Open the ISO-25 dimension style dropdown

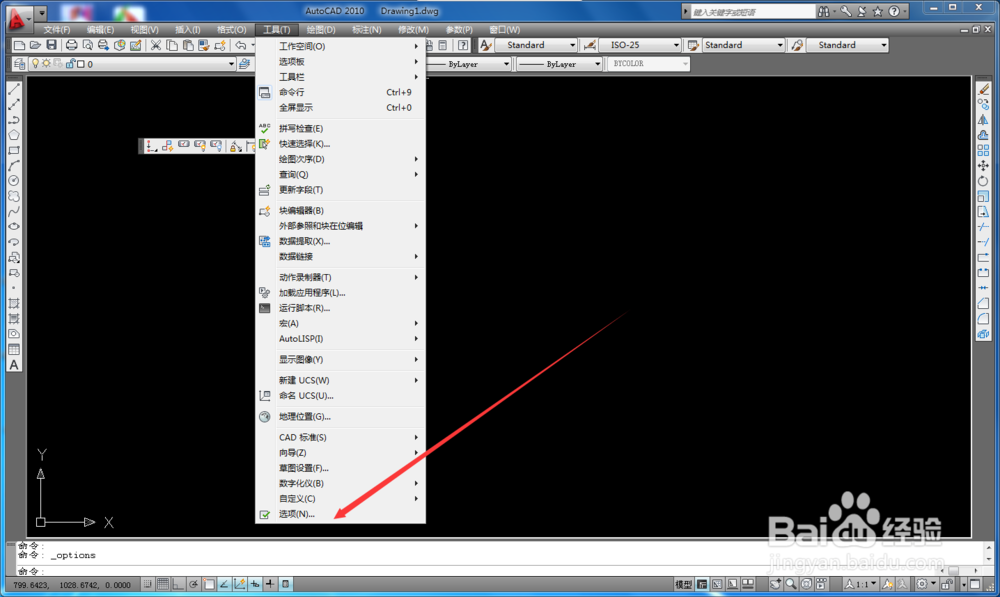640,45
